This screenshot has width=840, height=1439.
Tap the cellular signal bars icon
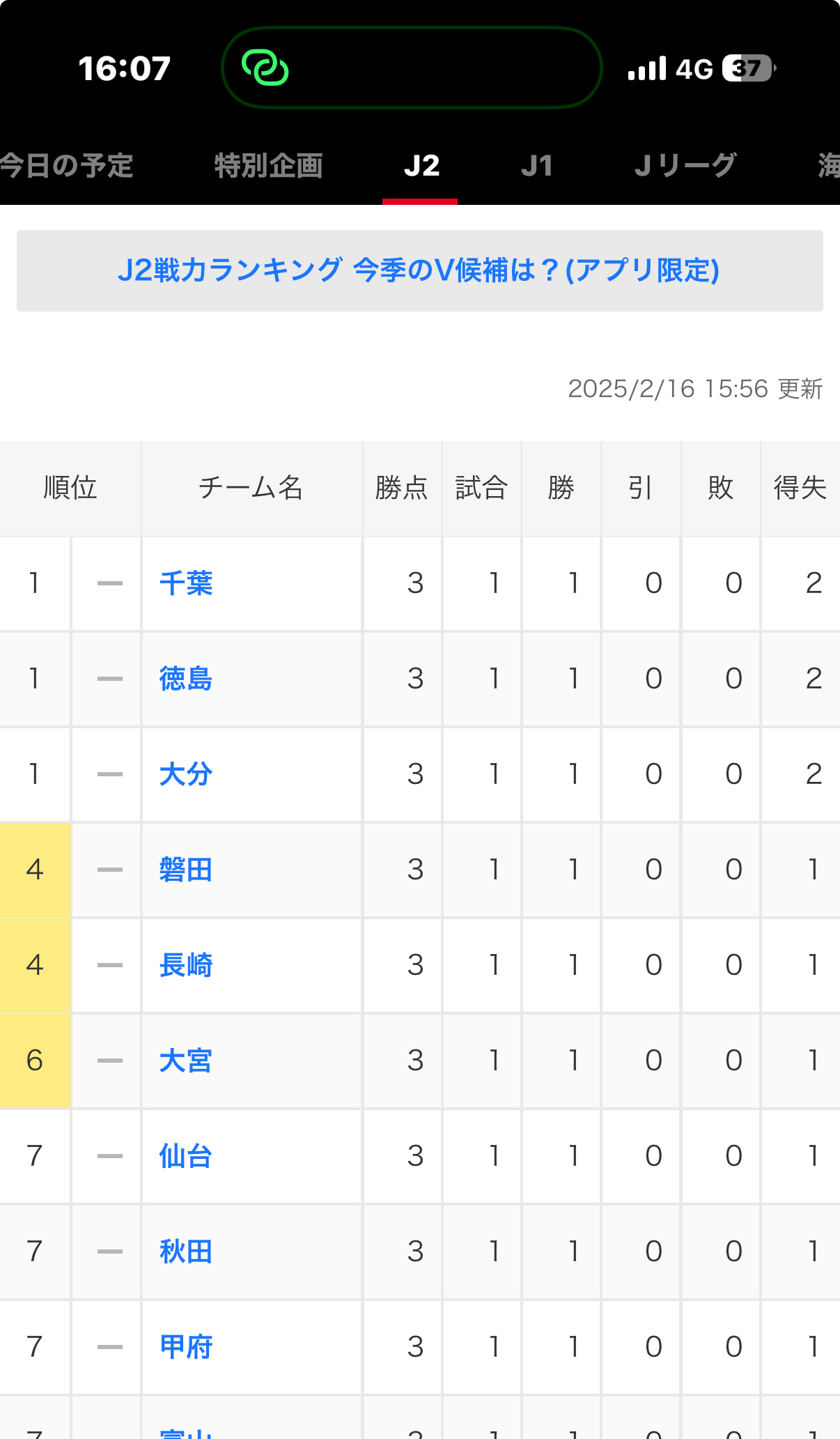click(647, 68)
